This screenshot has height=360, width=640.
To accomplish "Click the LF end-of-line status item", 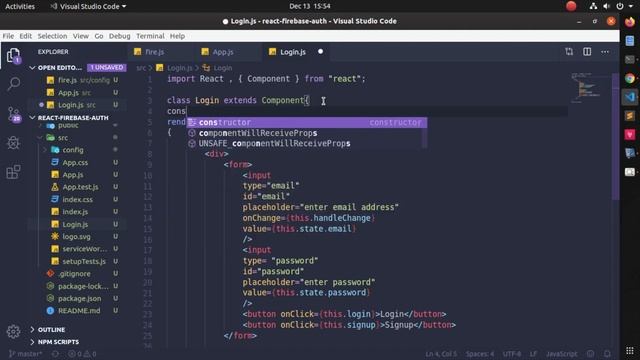I will tap(533, 354).
